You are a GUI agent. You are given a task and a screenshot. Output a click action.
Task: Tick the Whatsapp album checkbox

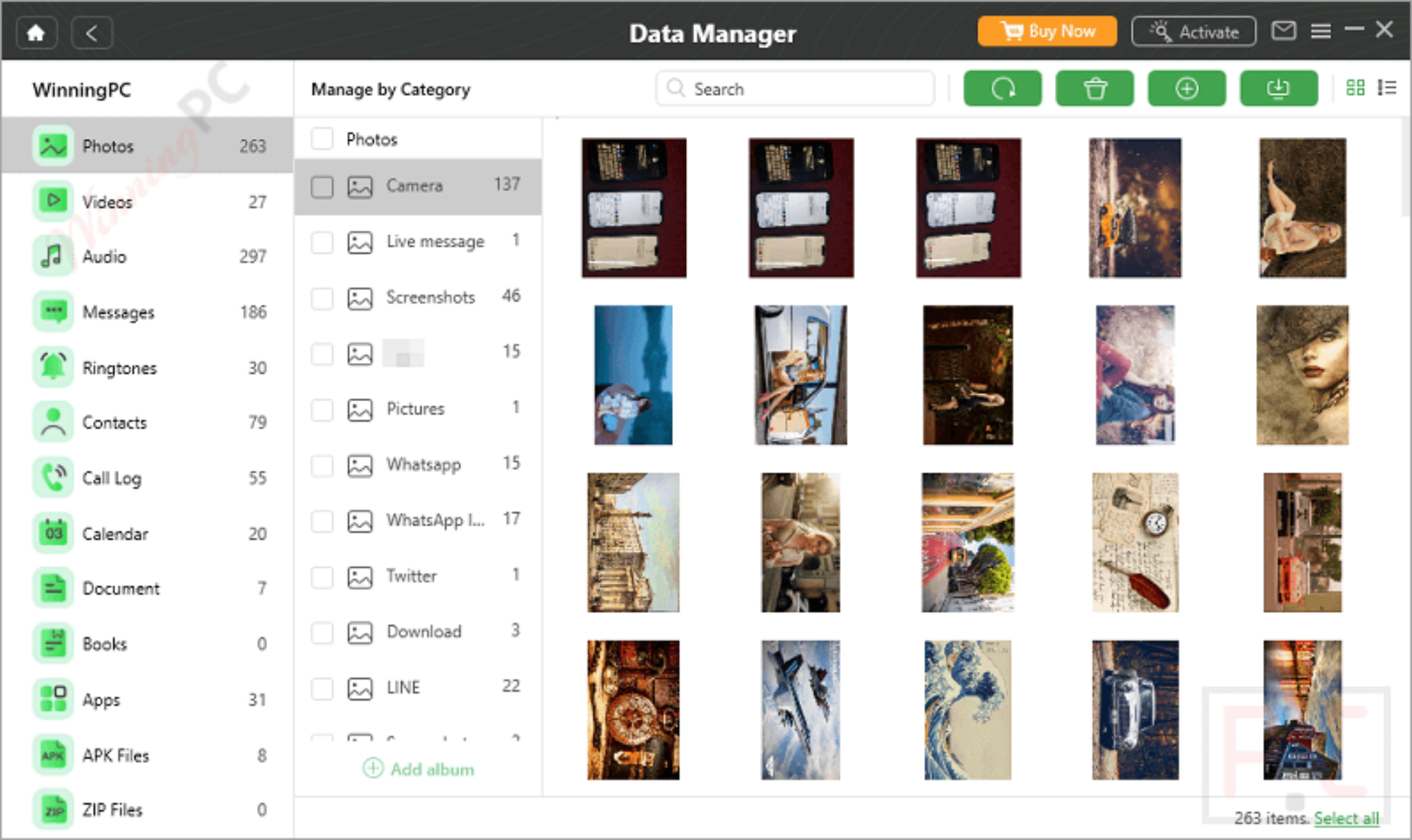[x=322, y=466]
